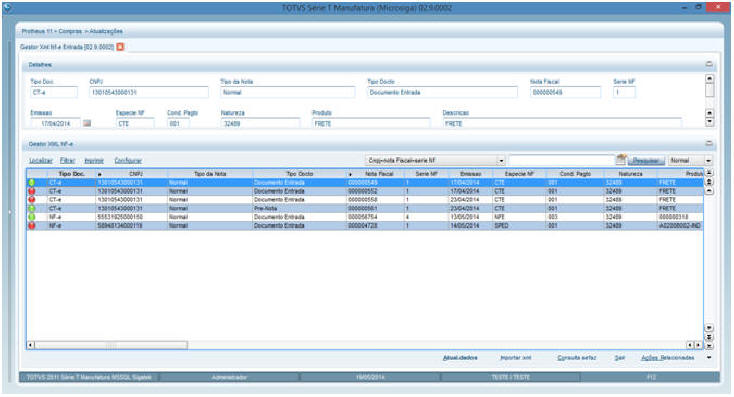734x397 pixels.
Task: Click the Tipo da Nota field in Detalhes
Action: click(287, 92)
